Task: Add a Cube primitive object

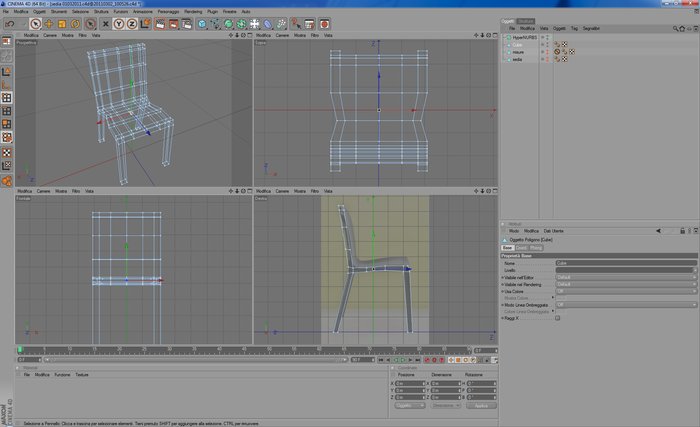Action: [202, 24]
